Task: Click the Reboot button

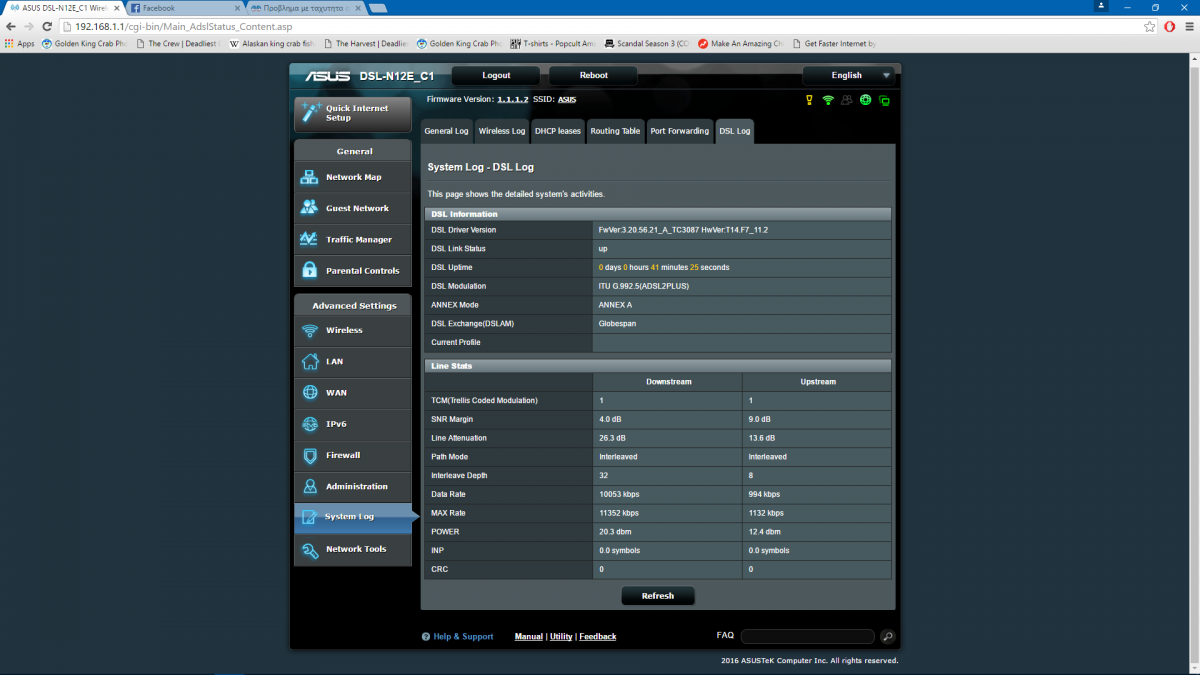Action: (x=593, y=75)
